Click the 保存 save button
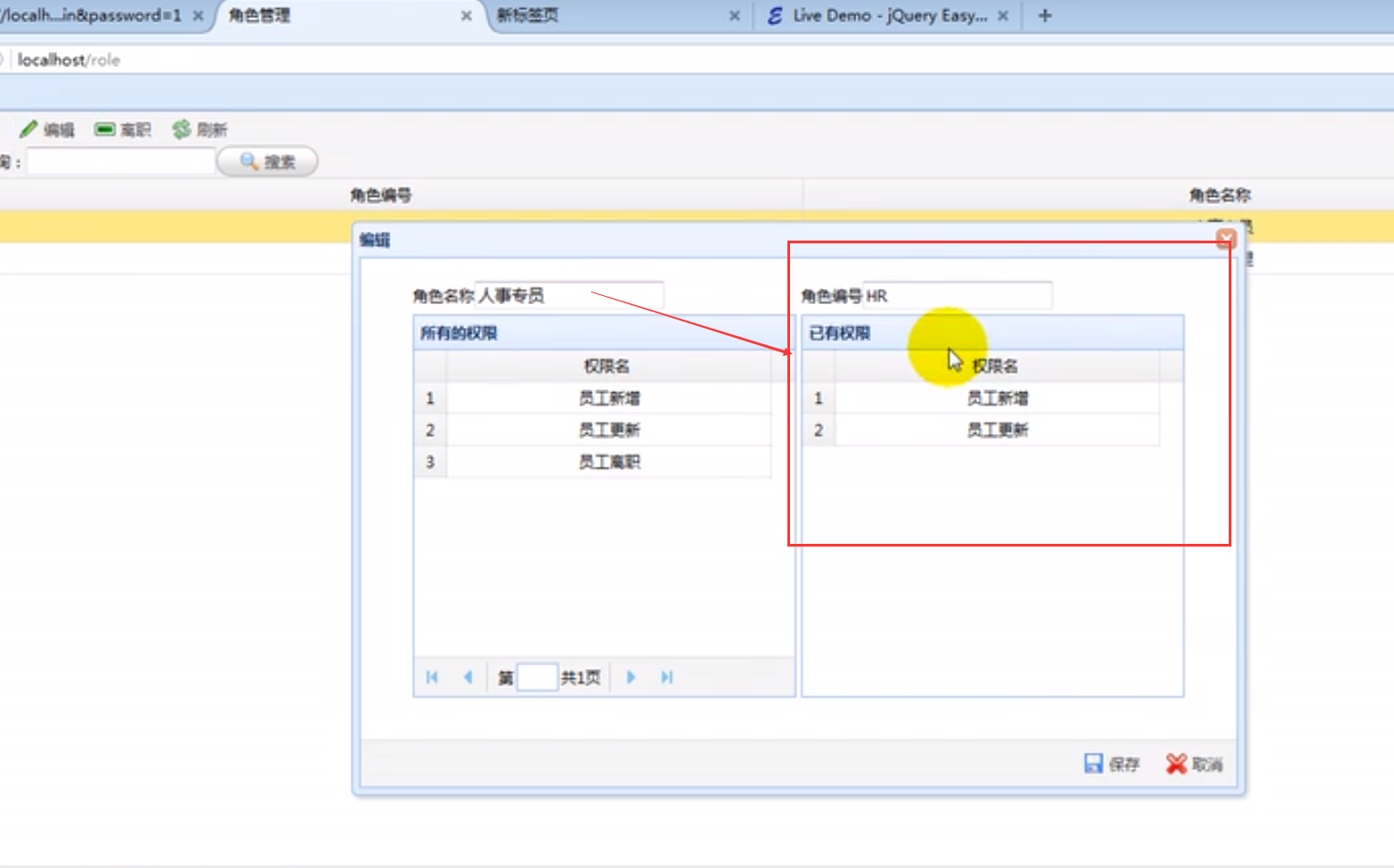 pyautogui.click(x=1112, y=764)
